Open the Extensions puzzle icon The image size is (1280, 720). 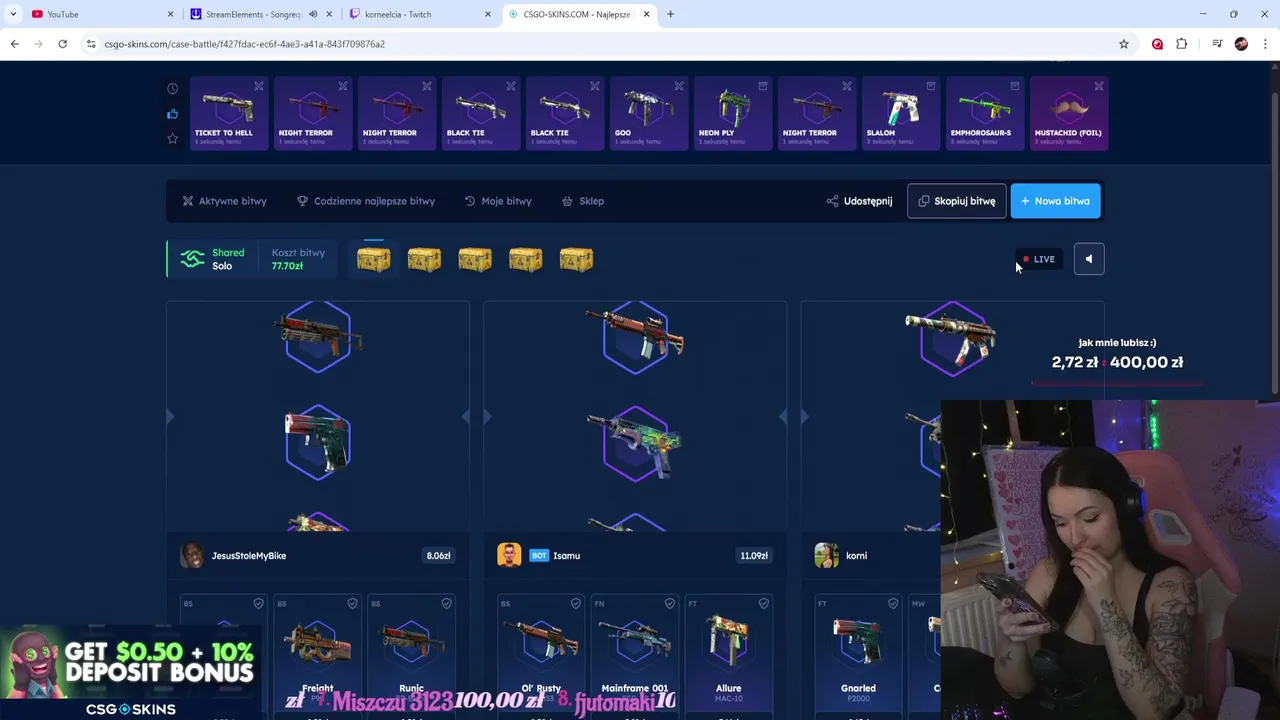1182,44
